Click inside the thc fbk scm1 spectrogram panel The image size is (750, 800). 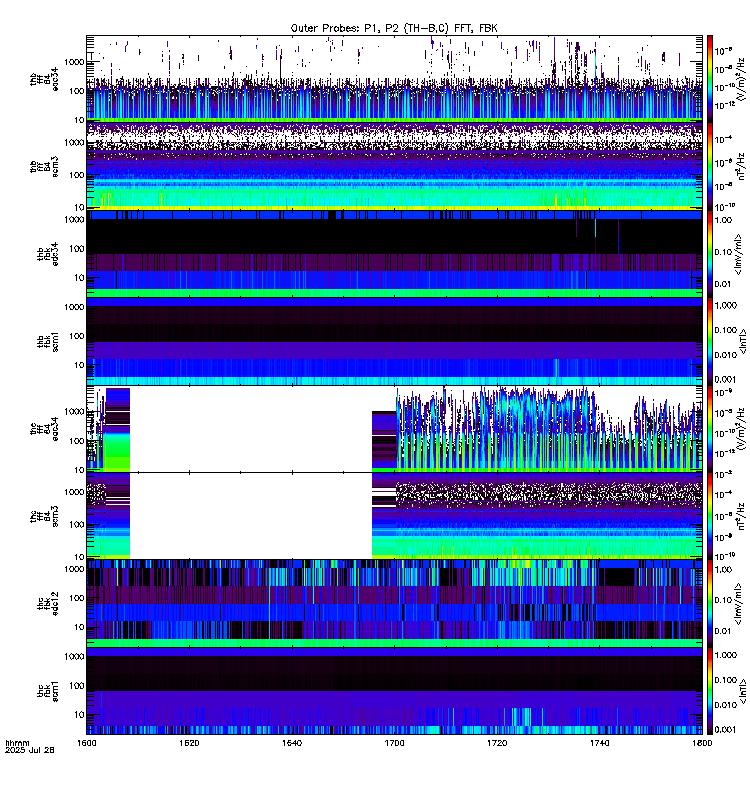394,691
